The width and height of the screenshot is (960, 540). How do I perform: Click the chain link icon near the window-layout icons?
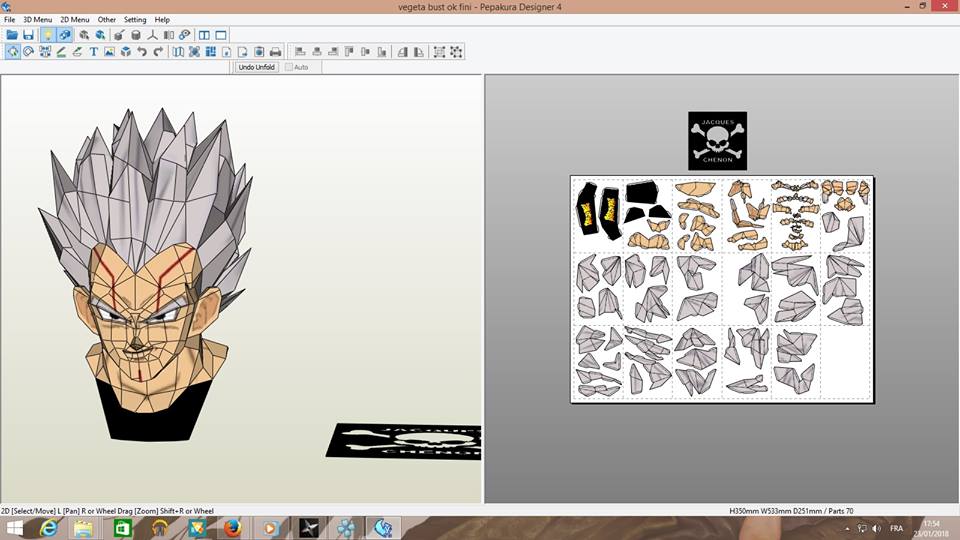pos(184,35)
